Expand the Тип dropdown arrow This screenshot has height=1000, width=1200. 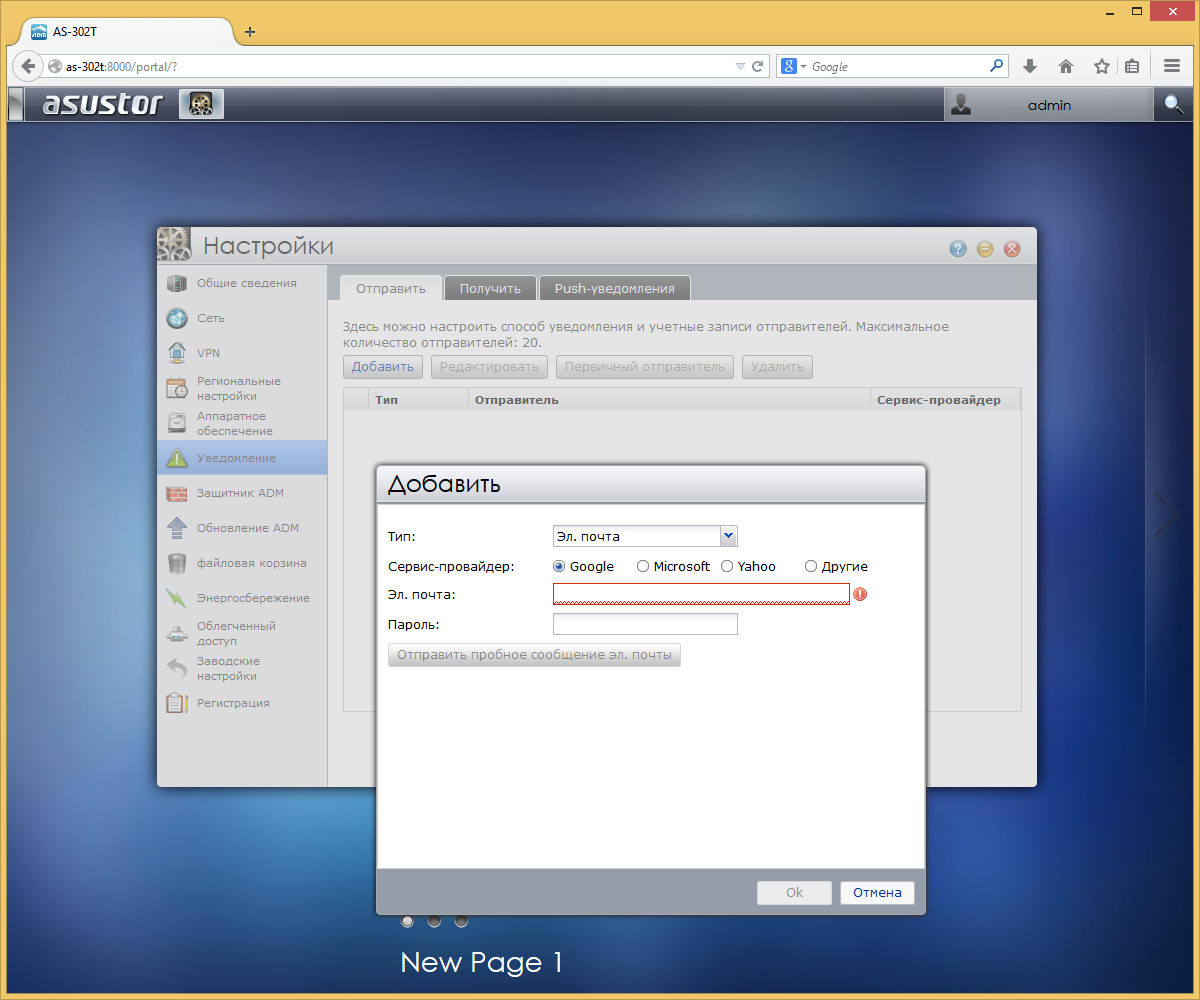[729, 536]
